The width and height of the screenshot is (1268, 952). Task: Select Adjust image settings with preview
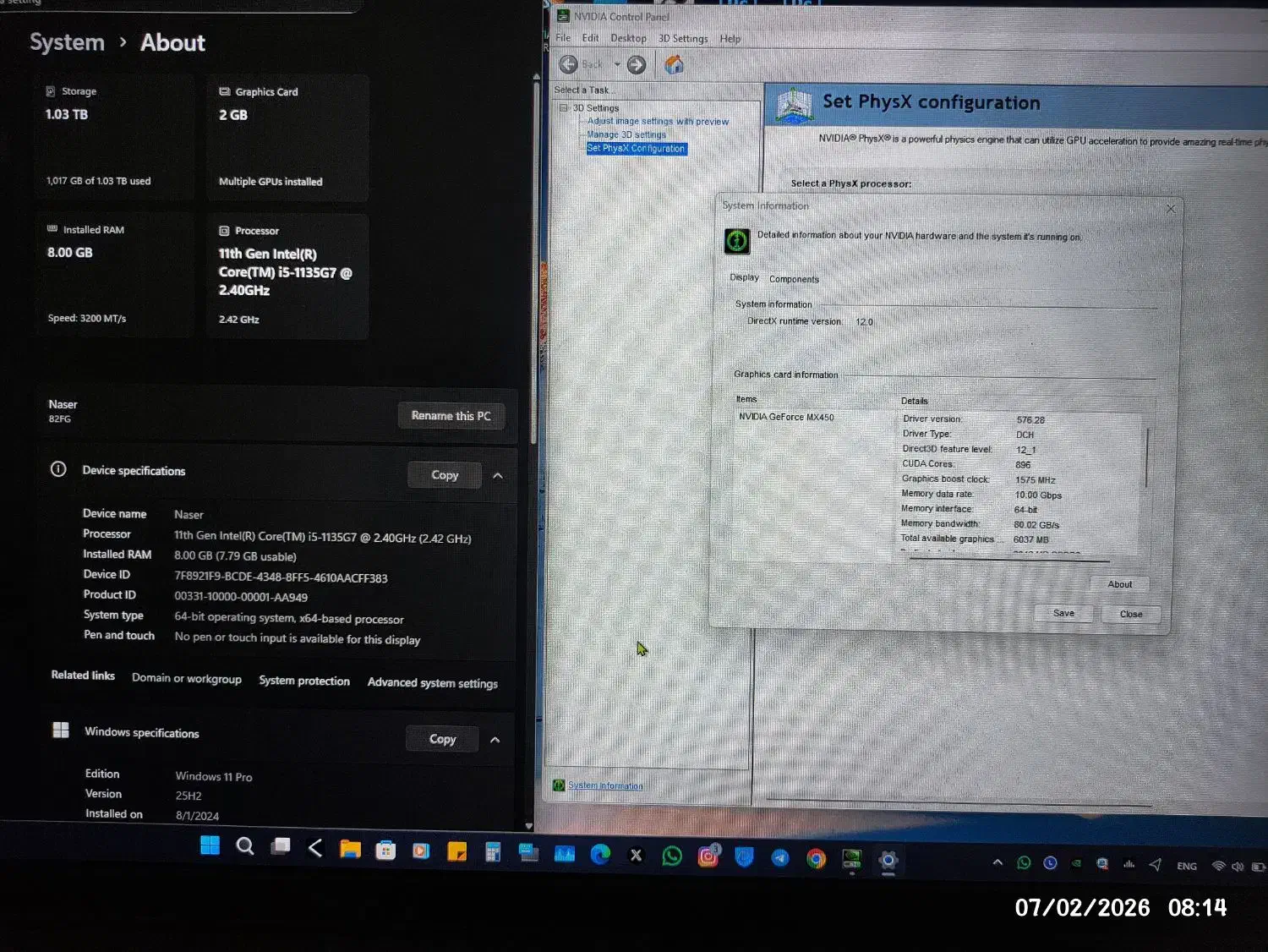(658, 122)
